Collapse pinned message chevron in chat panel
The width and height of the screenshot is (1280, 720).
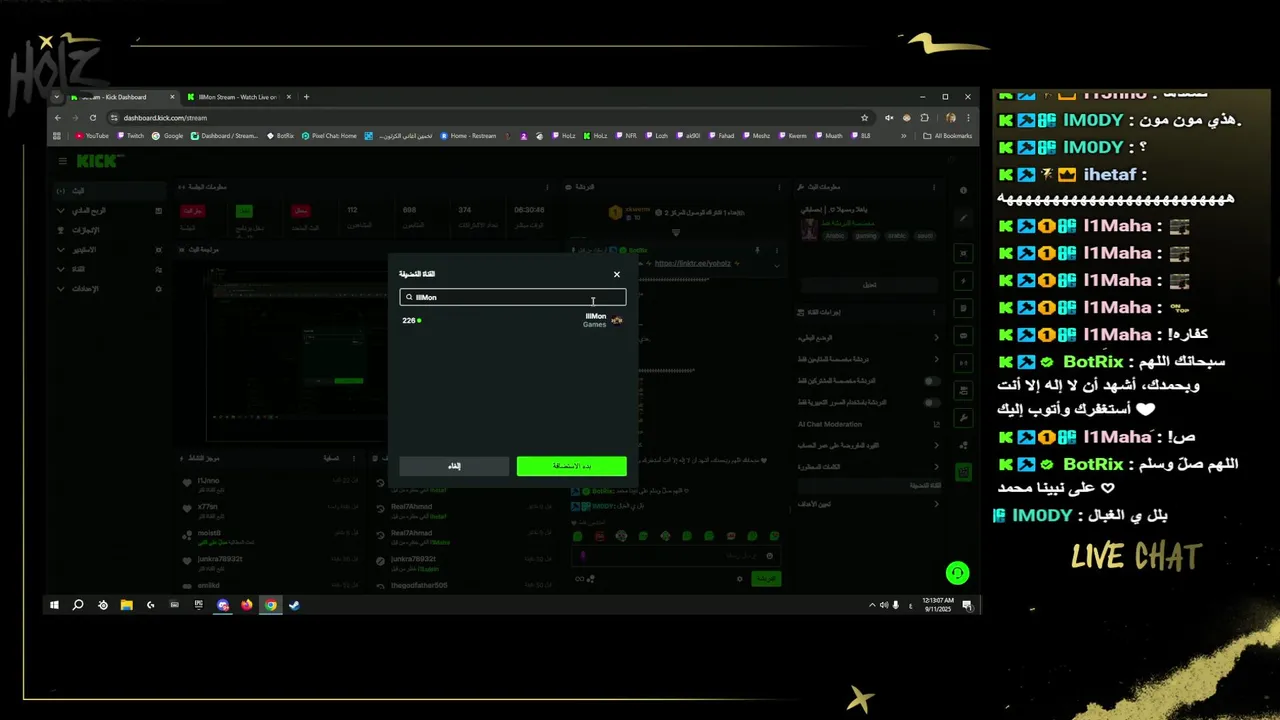[777, 266]
